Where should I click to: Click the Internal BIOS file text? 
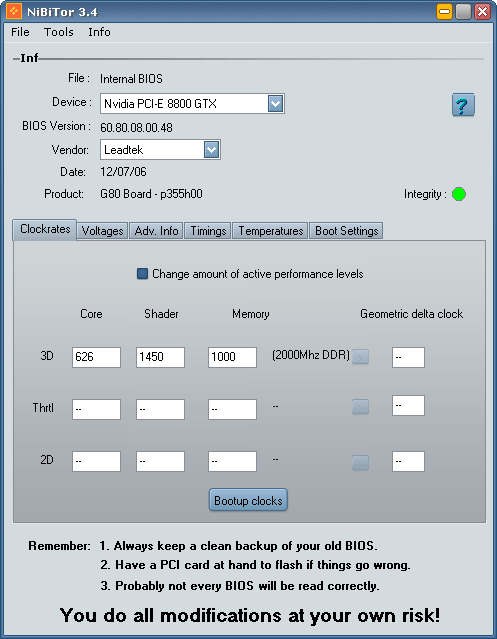coord(131,79)
